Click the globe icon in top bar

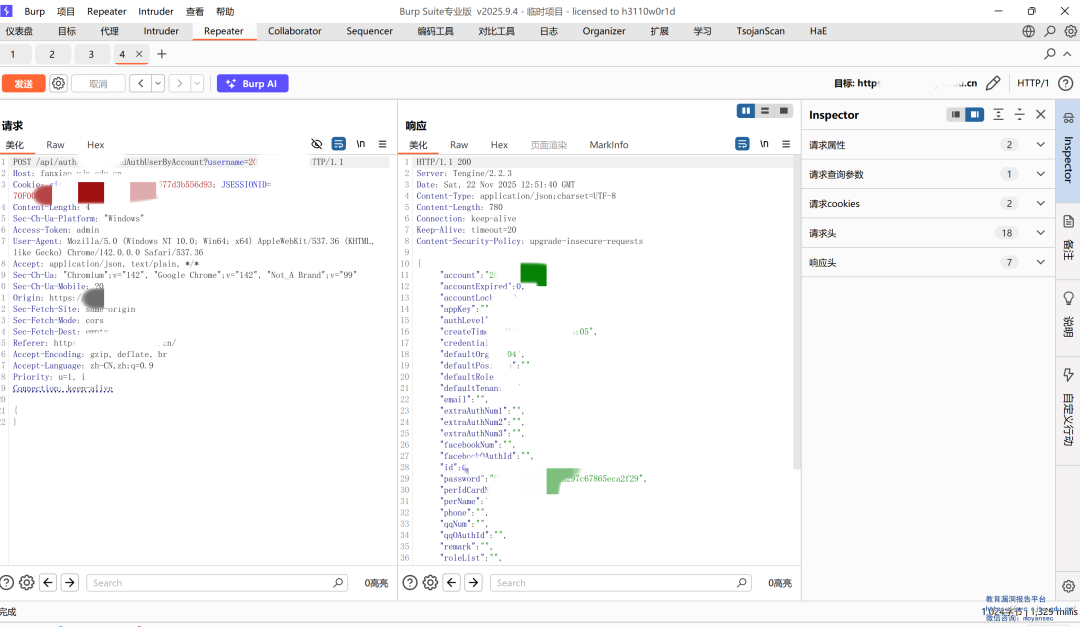pyautogui.click(x=1028, y=31)
